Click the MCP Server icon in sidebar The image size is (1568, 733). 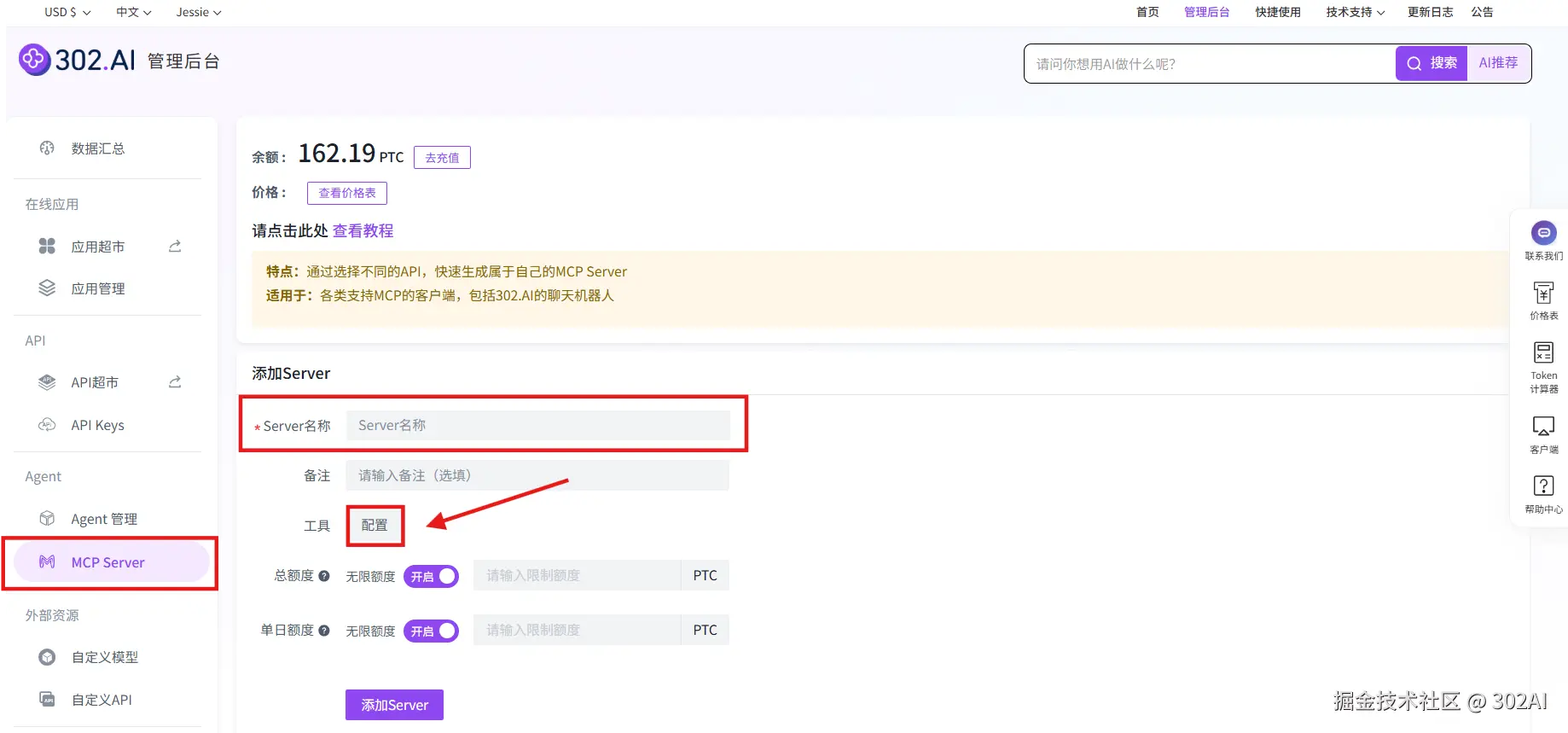coord(47,561)
